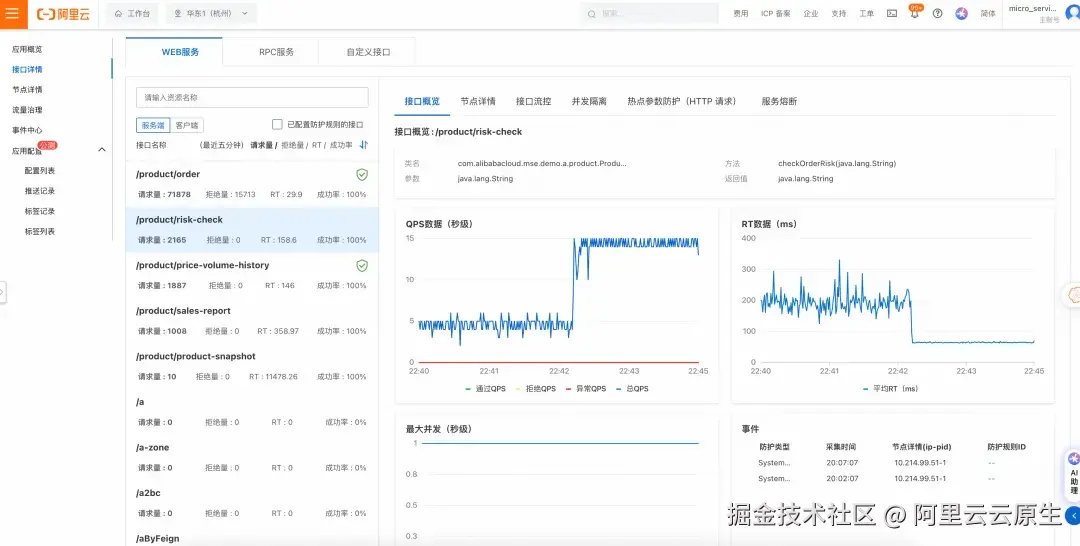Screen dimensions: 1080x546
Task: Open the 接口概览 tab
Action: point(422,101)
